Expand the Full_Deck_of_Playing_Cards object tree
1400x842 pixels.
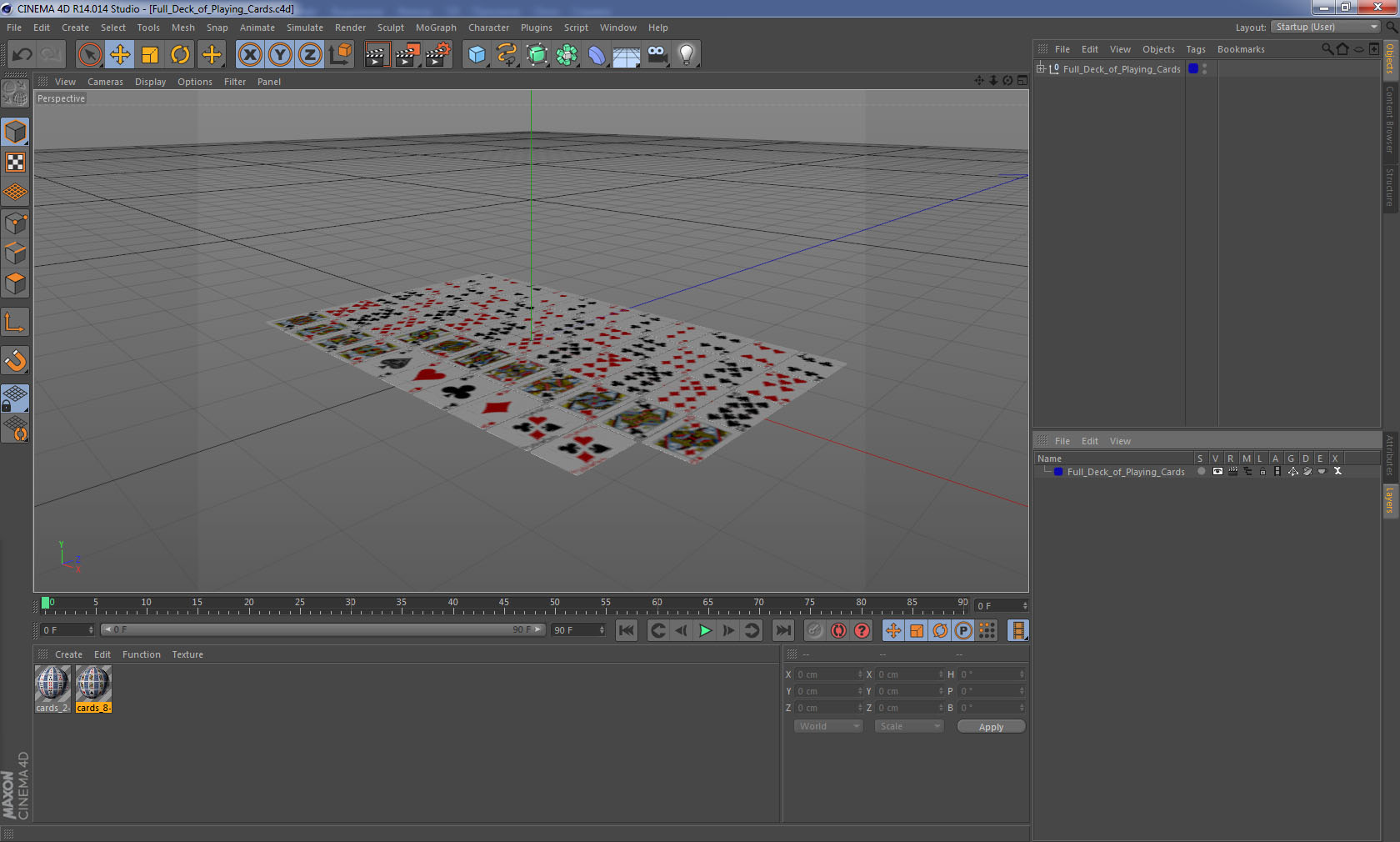[x=1041, y=68]
